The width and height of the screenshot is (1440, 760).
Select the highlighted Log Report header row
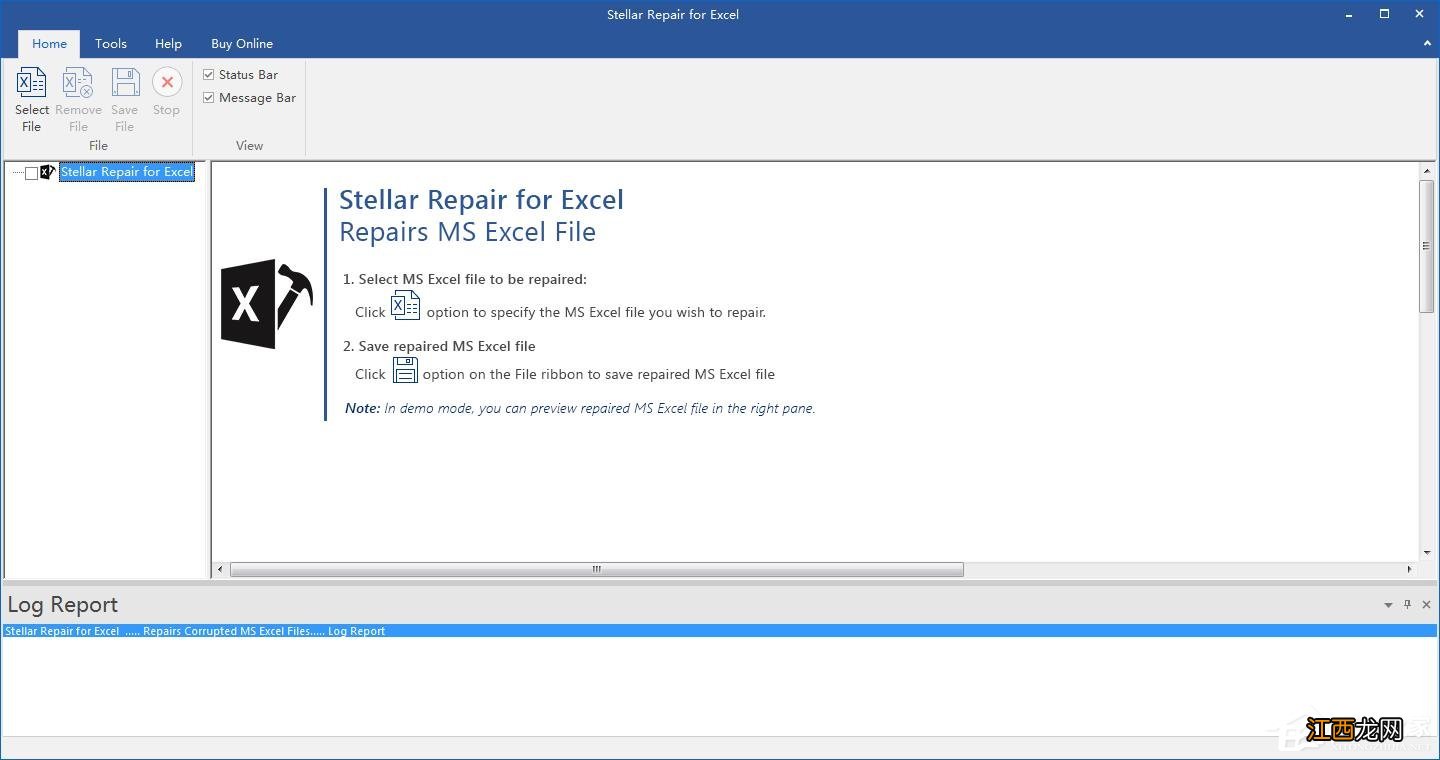(x=719, y=631)
